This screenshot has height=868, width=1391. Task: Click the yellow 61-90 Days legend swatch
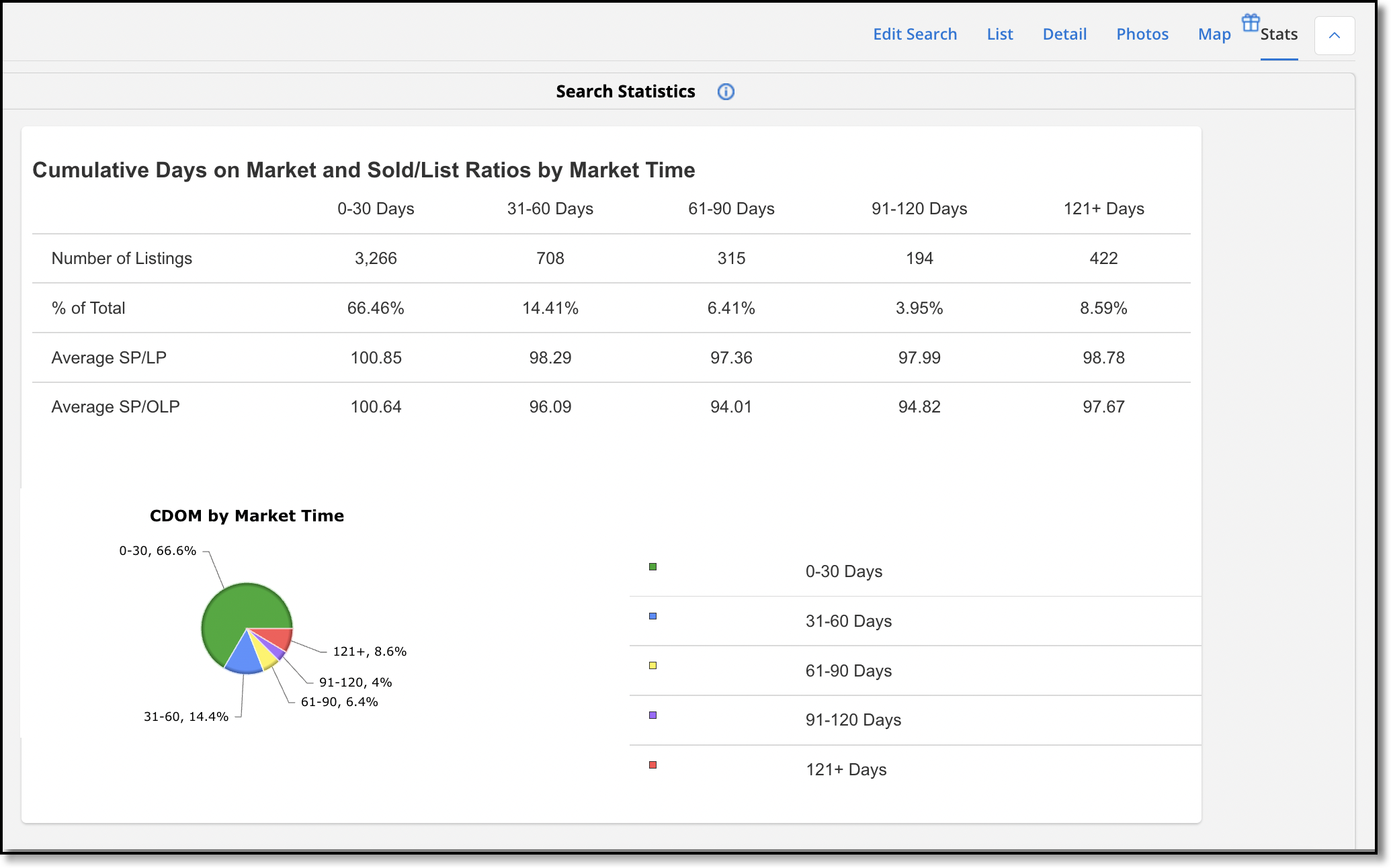pyautogui.click(x=652, y=666)
